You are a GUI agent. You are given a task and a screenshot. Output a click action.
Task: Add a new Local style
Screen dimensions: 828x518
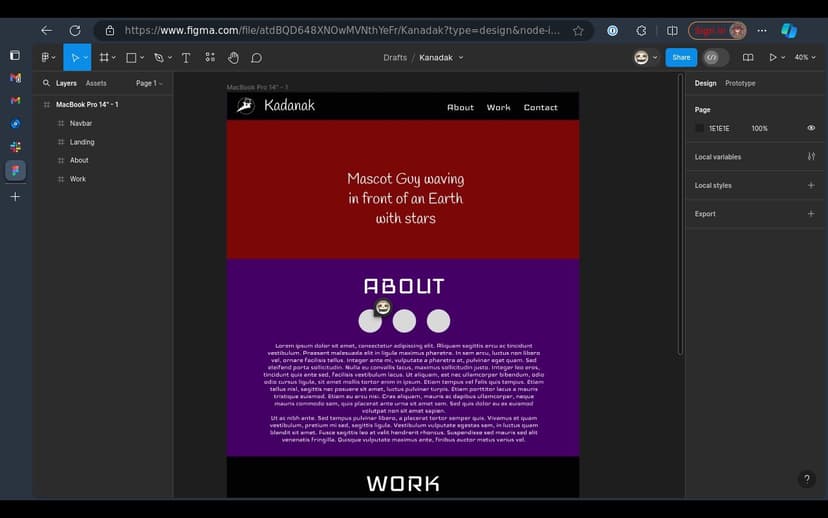coord(810,185)
